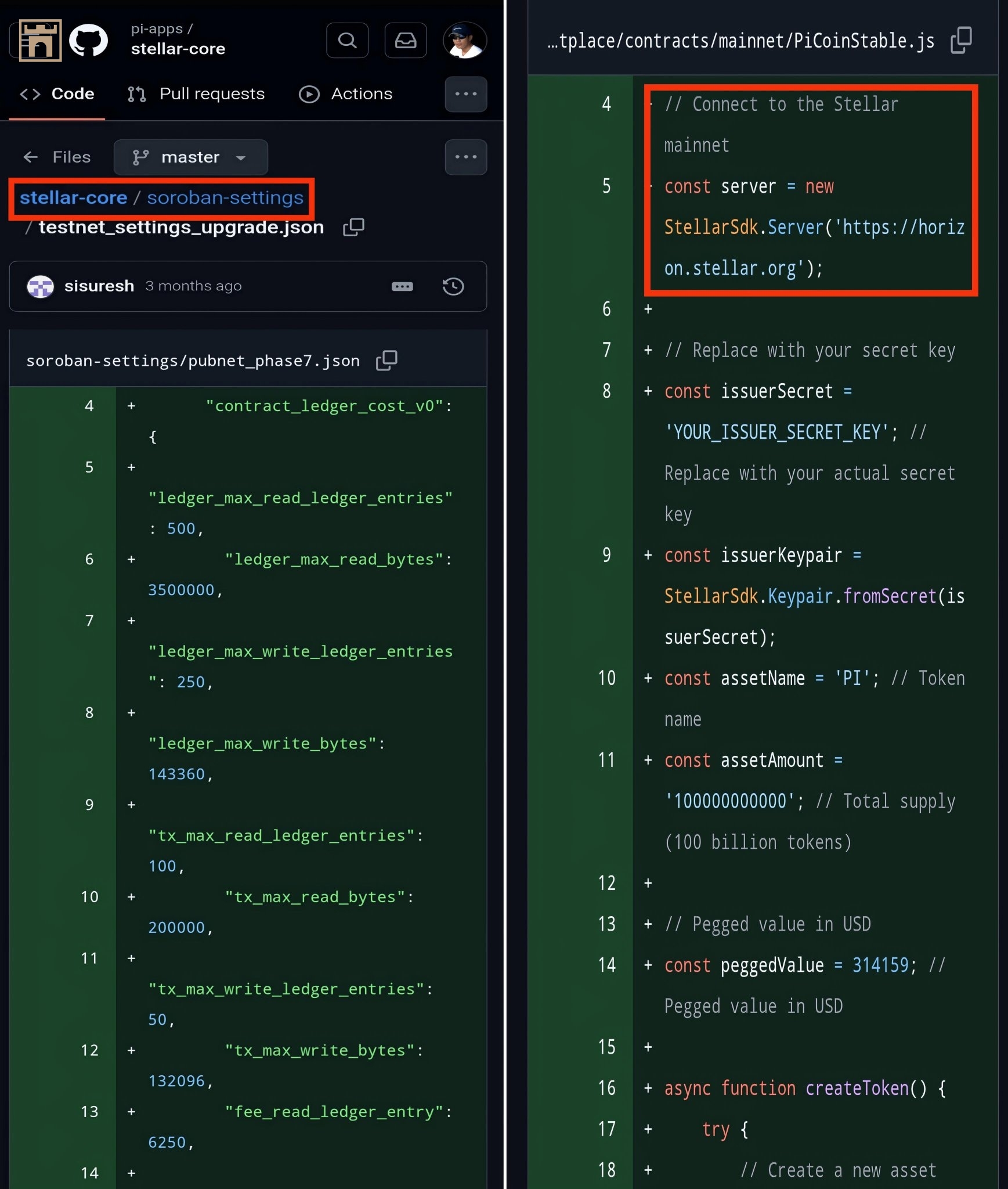Follow the stellar-core breadcrumb link
This screenshot has height=1189, width=1008.
(73, 197)
